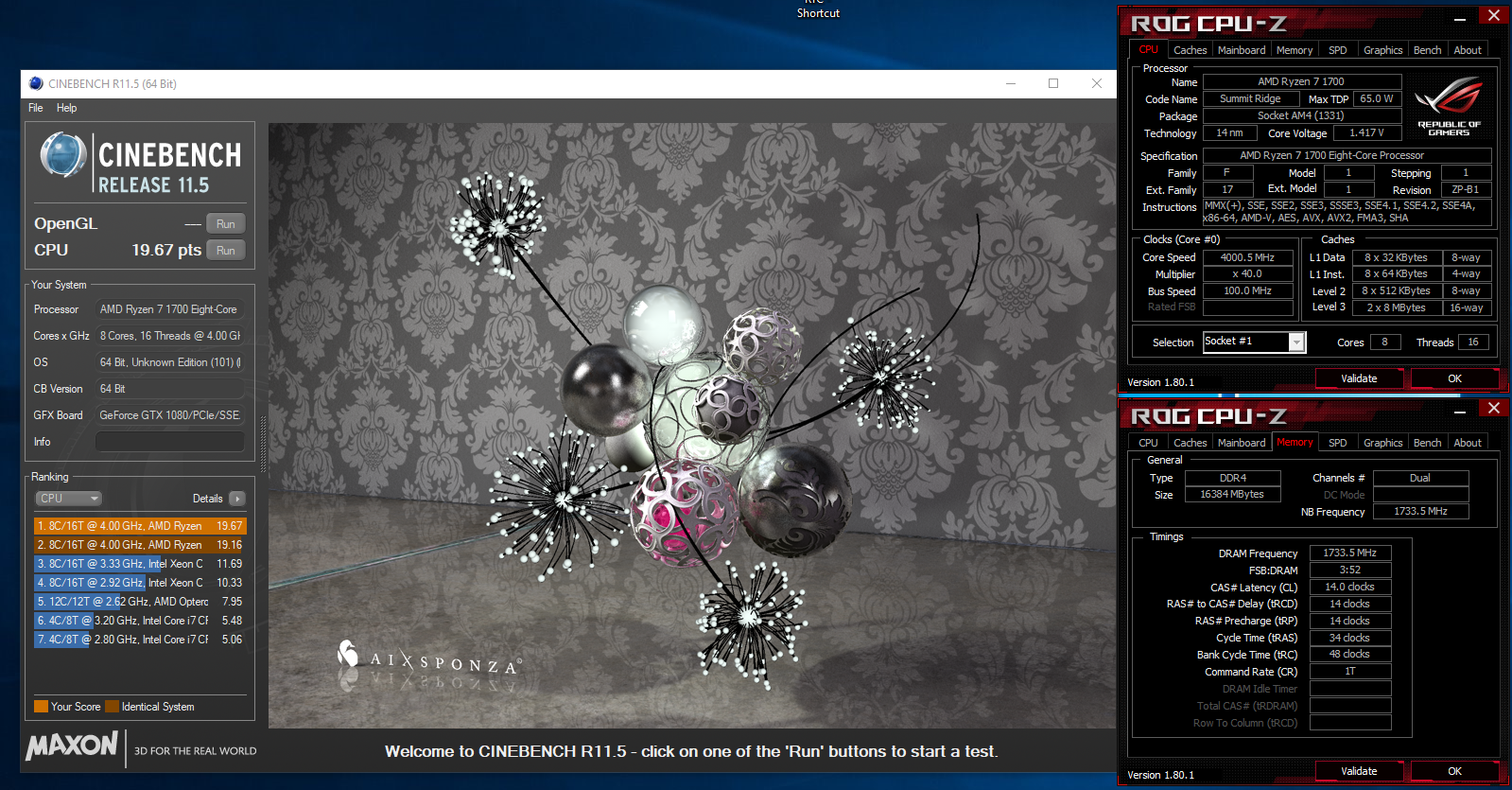Click the Info input field
Image resolution: width=1512 pixels, height=790 pixels.
point(169,442)
